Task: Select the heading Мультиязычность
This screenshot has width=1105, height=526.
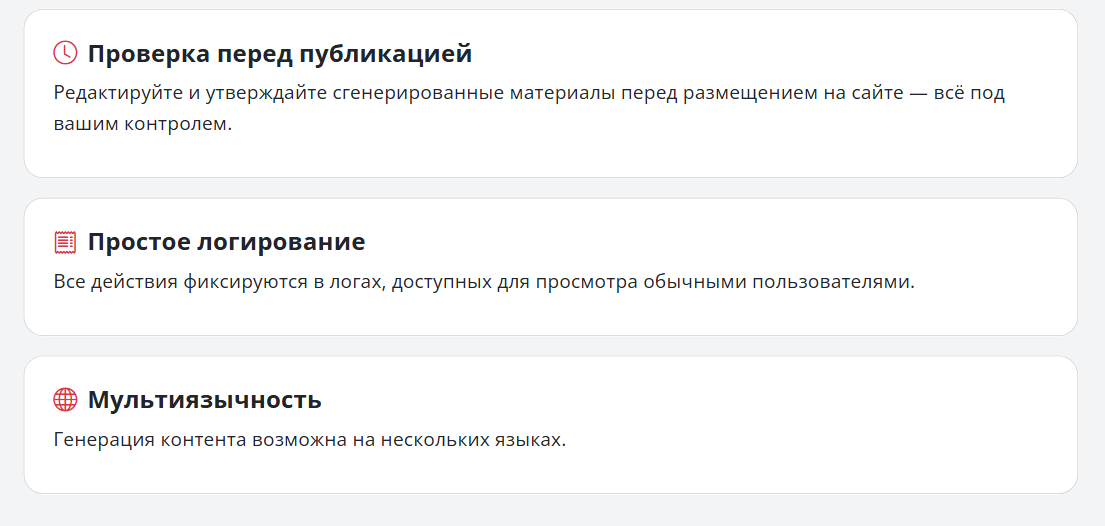Action: coord(204,400)
